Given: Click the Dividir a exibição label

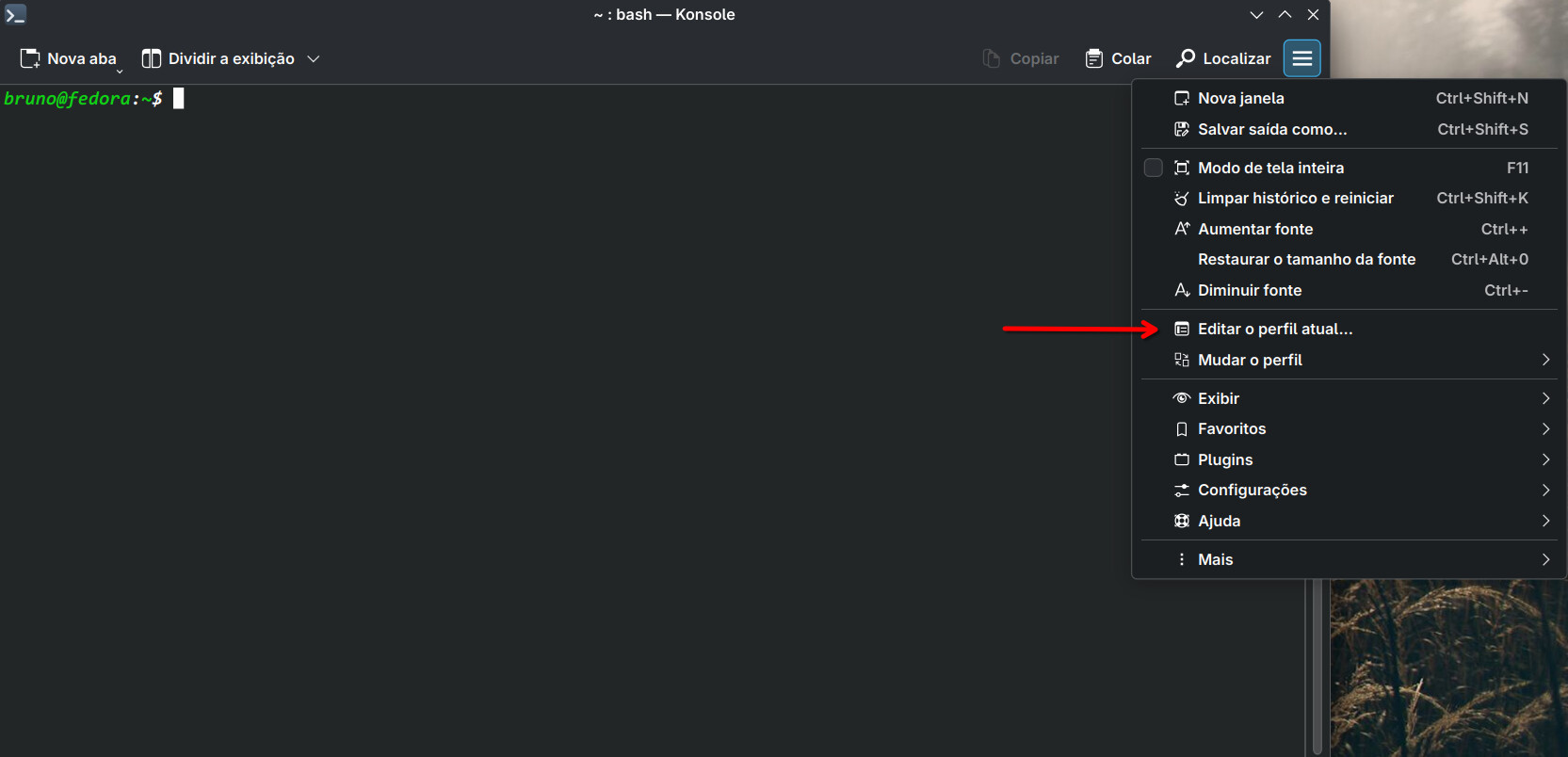Looking at the screenshot, I should (232, 58).
